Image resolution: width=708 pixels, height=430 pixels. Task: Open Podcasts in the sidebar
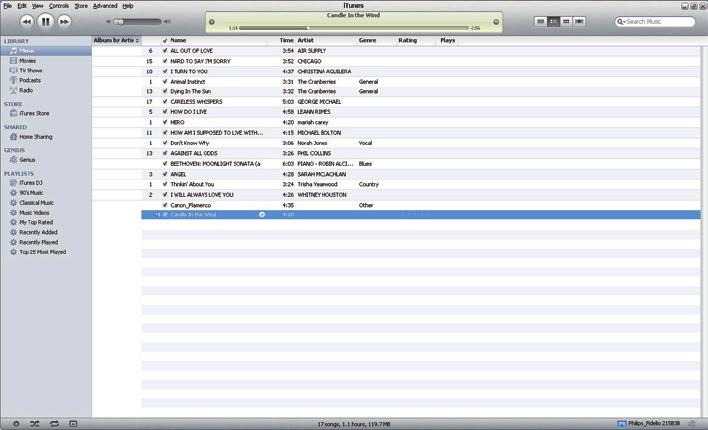pos(30,80)
